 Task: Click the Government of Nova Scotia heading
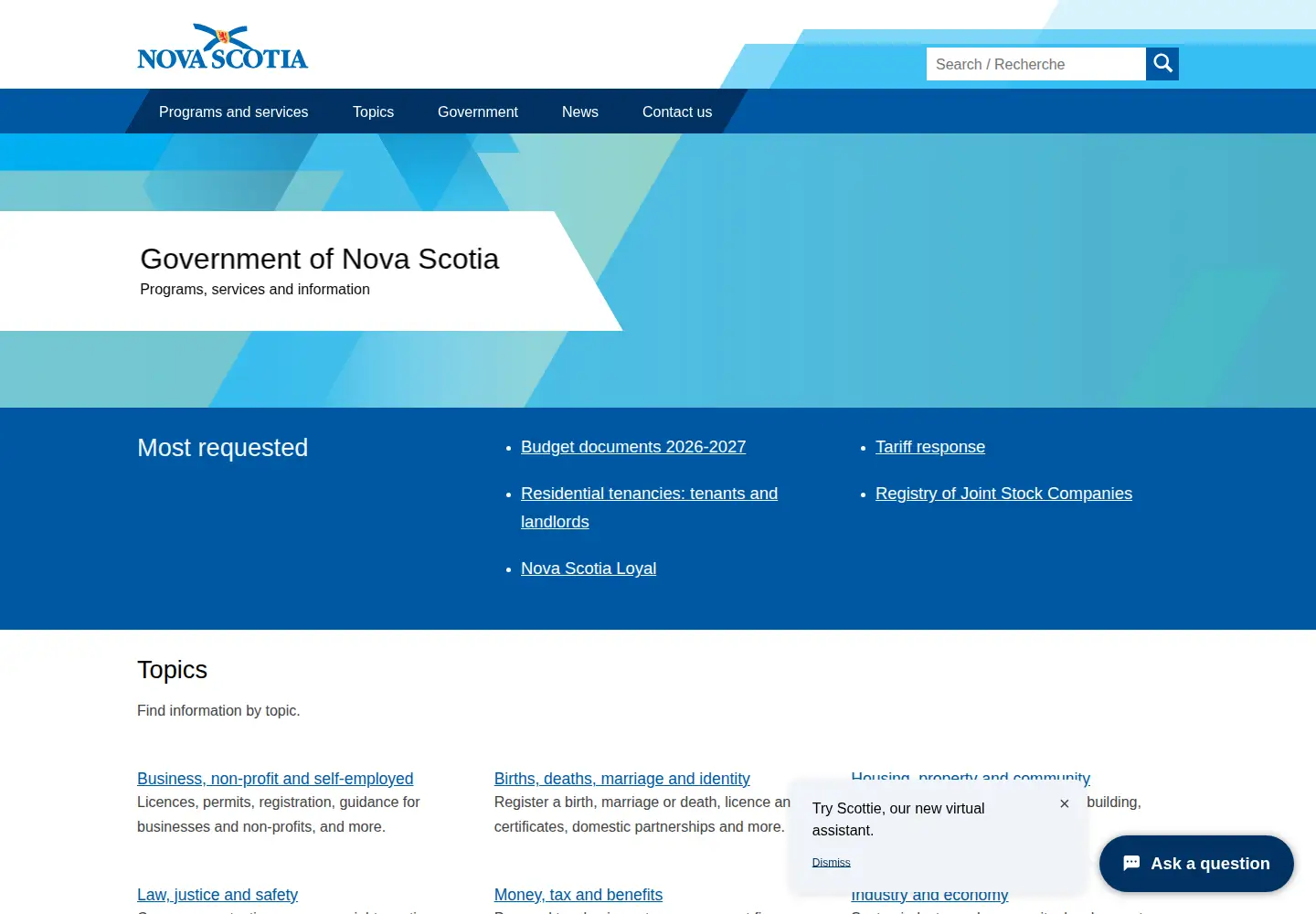tap(320, 259)
